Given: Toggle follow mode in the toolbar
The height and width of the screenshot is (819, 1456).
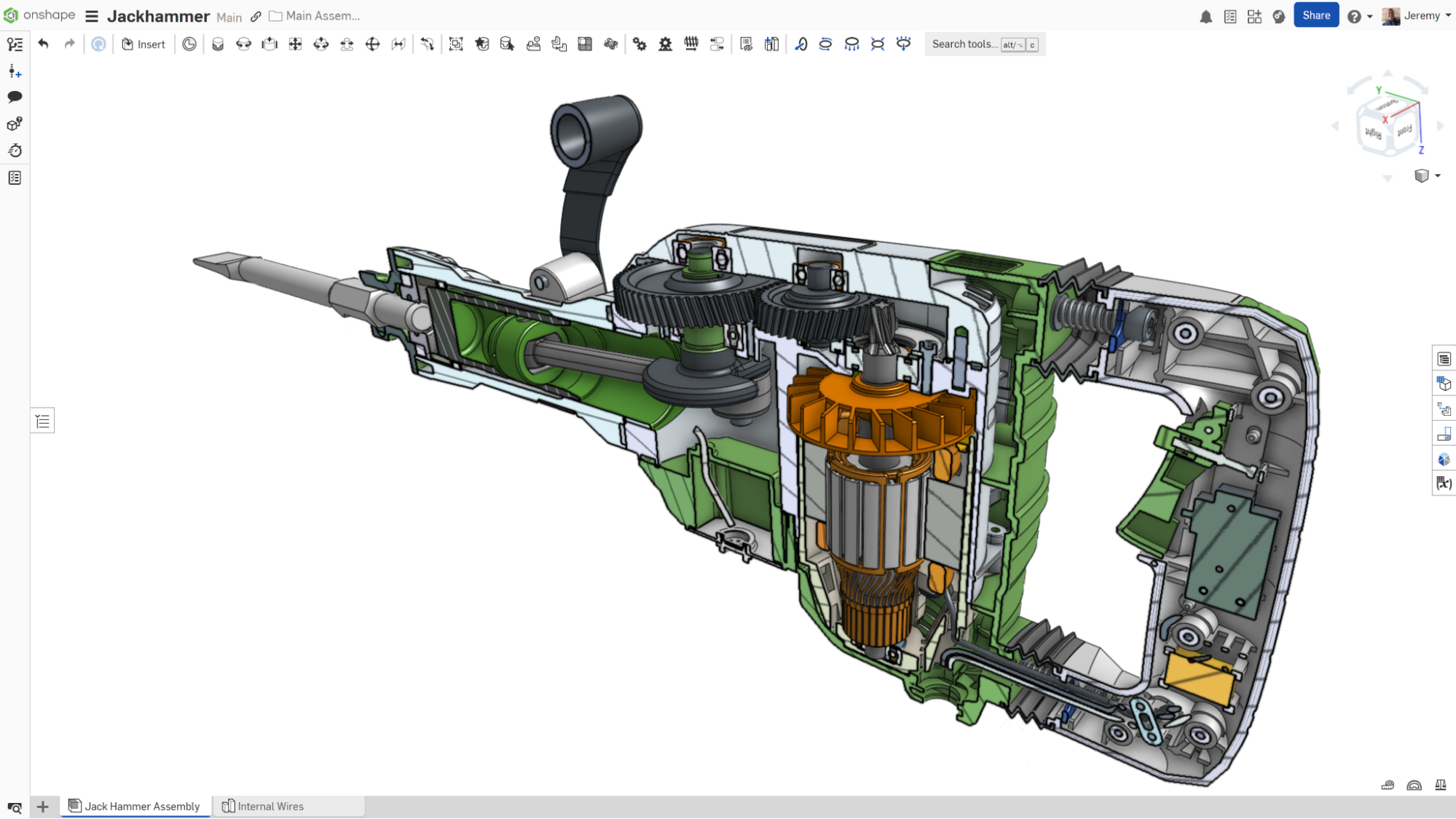Looking at the screenshot, I should [98, 44].
